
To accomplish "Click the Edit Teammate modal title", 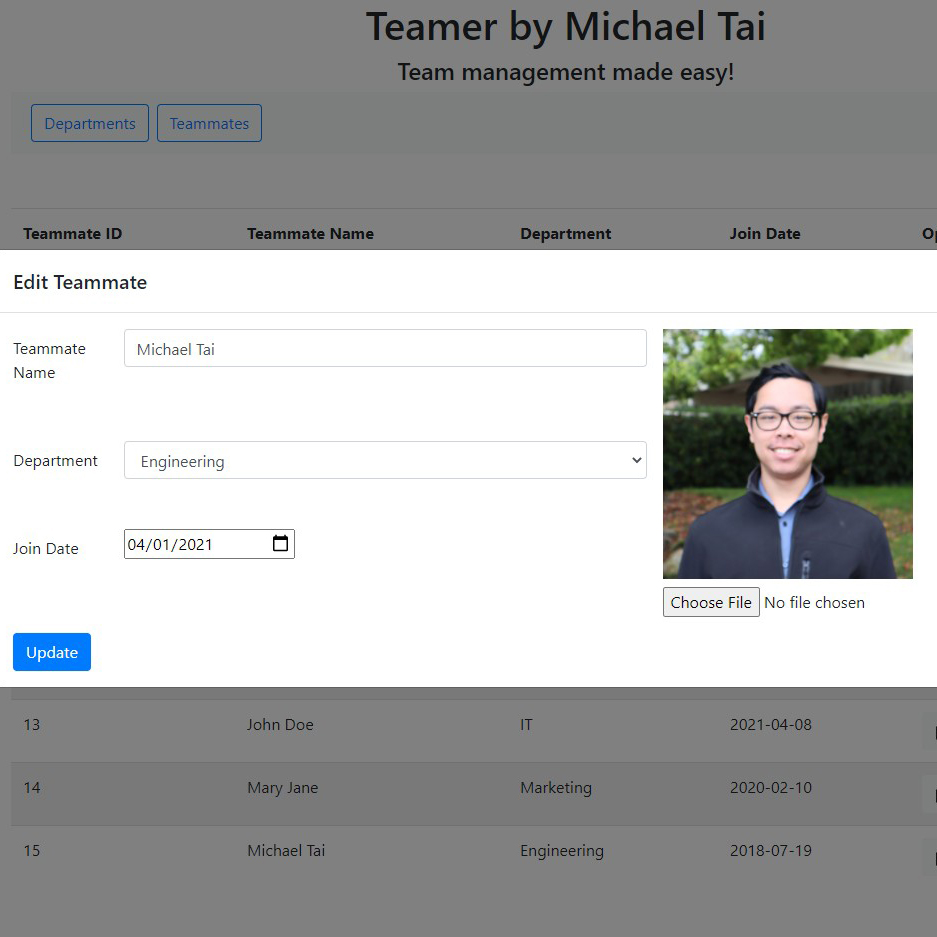I will pos(80,282).
